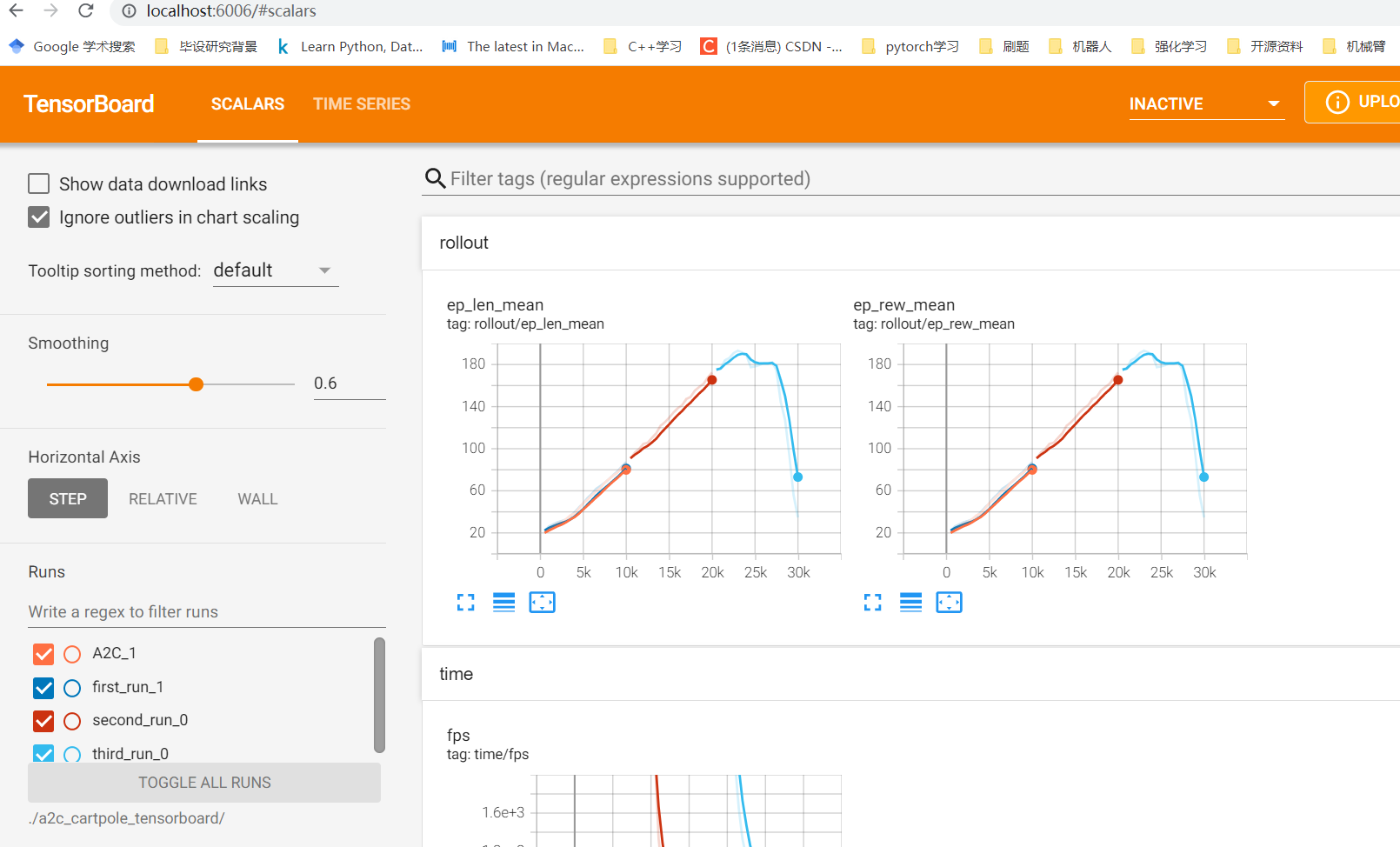Screen dimensions: 1400x847
Task: Click the tag: time/fps label
Action: (488, 754)
